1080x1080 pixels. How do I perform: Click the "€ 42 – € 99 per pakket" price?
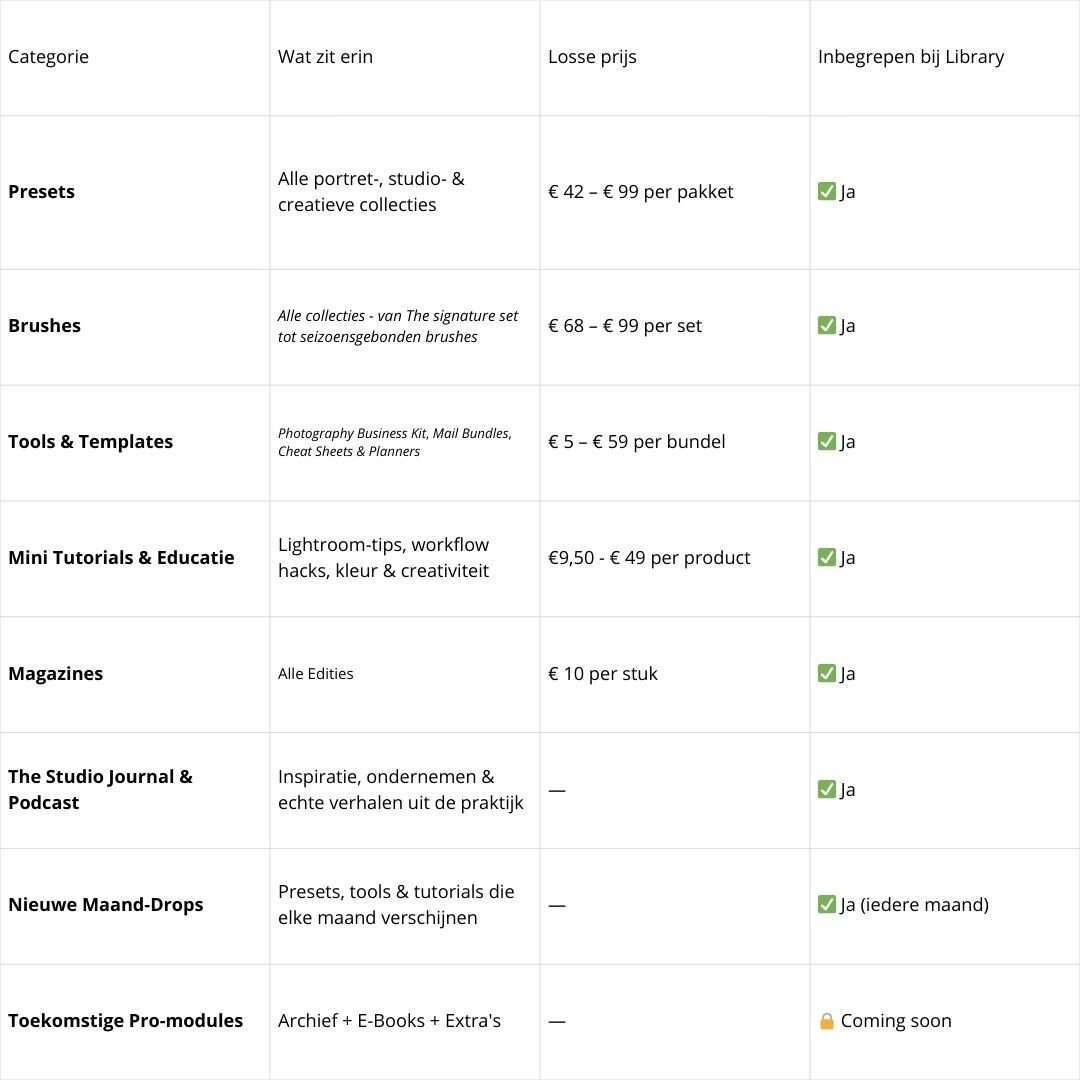(640, 191)
